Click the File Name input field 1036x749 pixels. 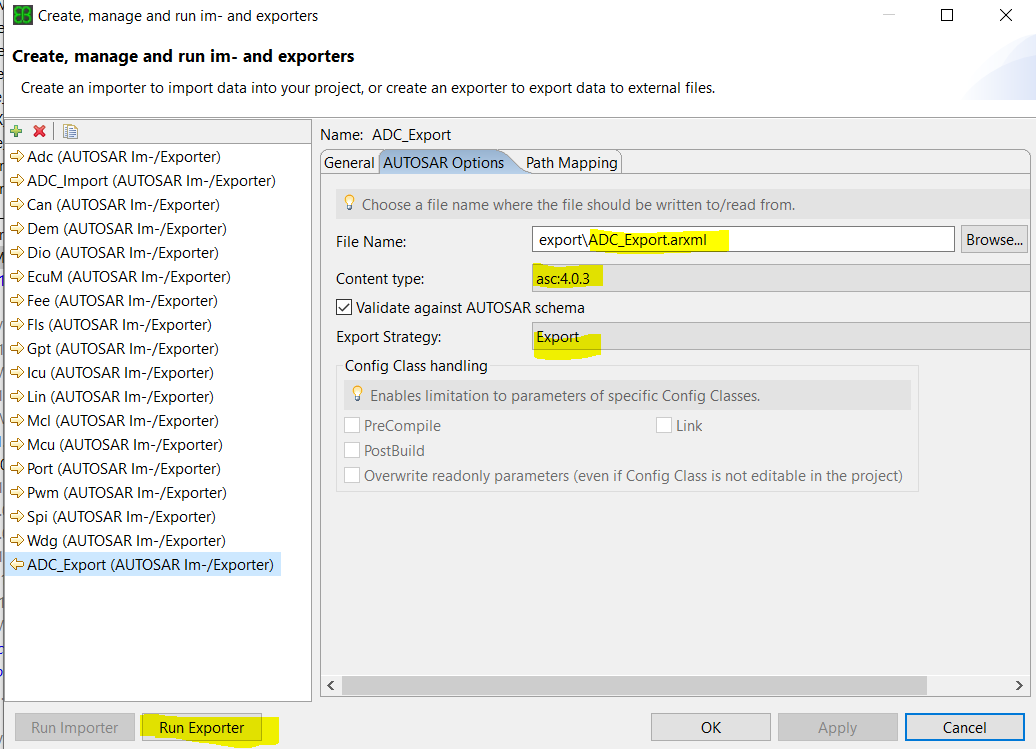(743, 239)
